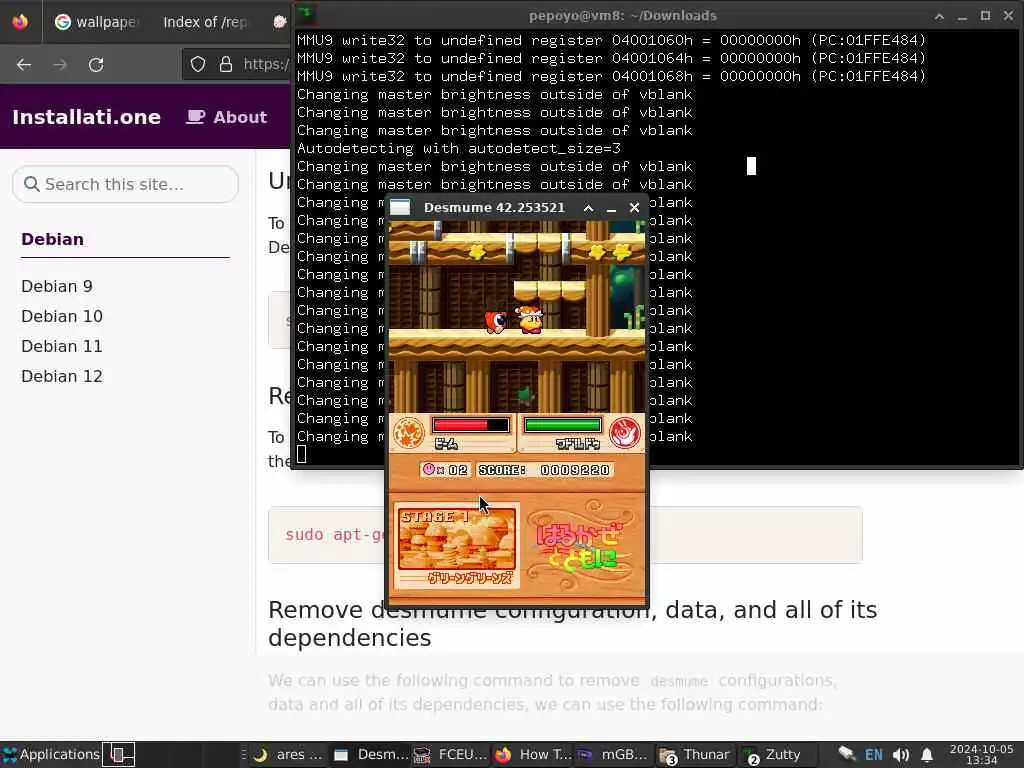Open the Desmume window menu icon
The height and width of the screenshot is (768, 1024).
[400, 208]
